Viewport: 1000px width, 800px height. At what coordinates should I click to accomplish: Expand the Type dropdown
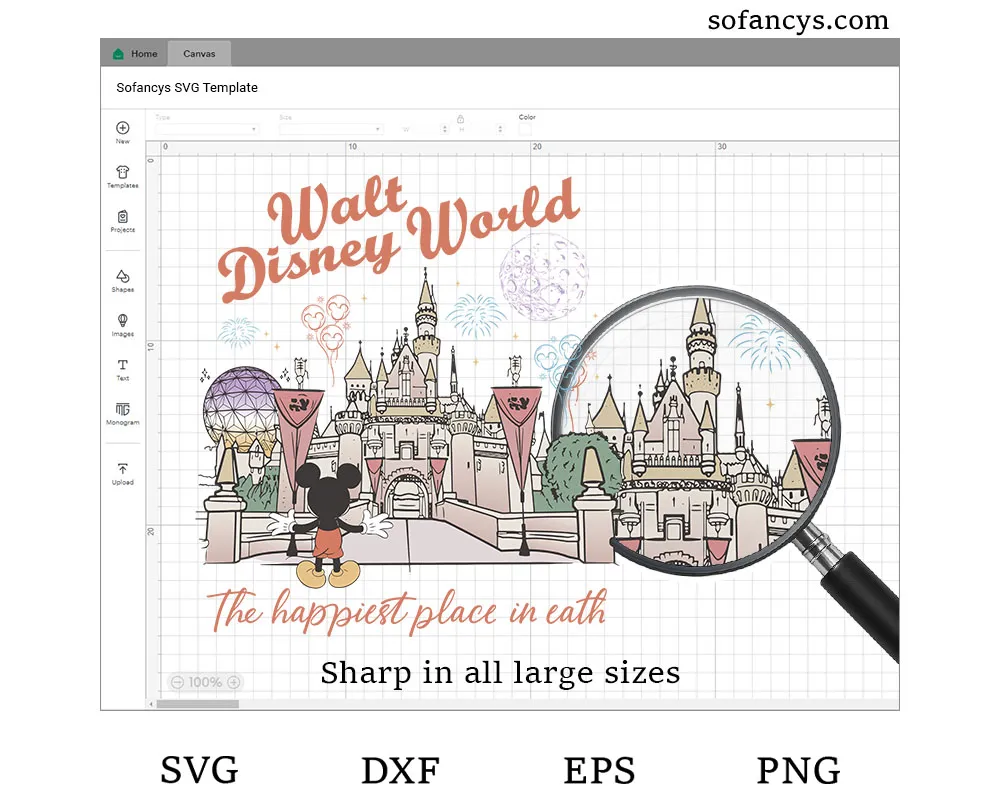207,129
